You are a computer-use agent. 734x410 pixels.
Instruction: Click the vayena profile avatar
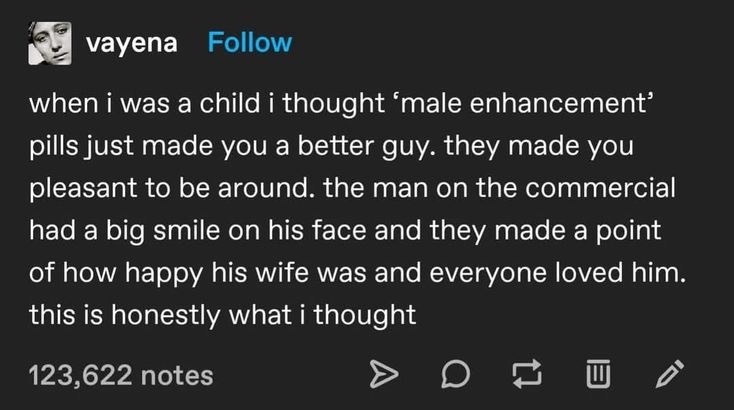(x=49, y=44)
